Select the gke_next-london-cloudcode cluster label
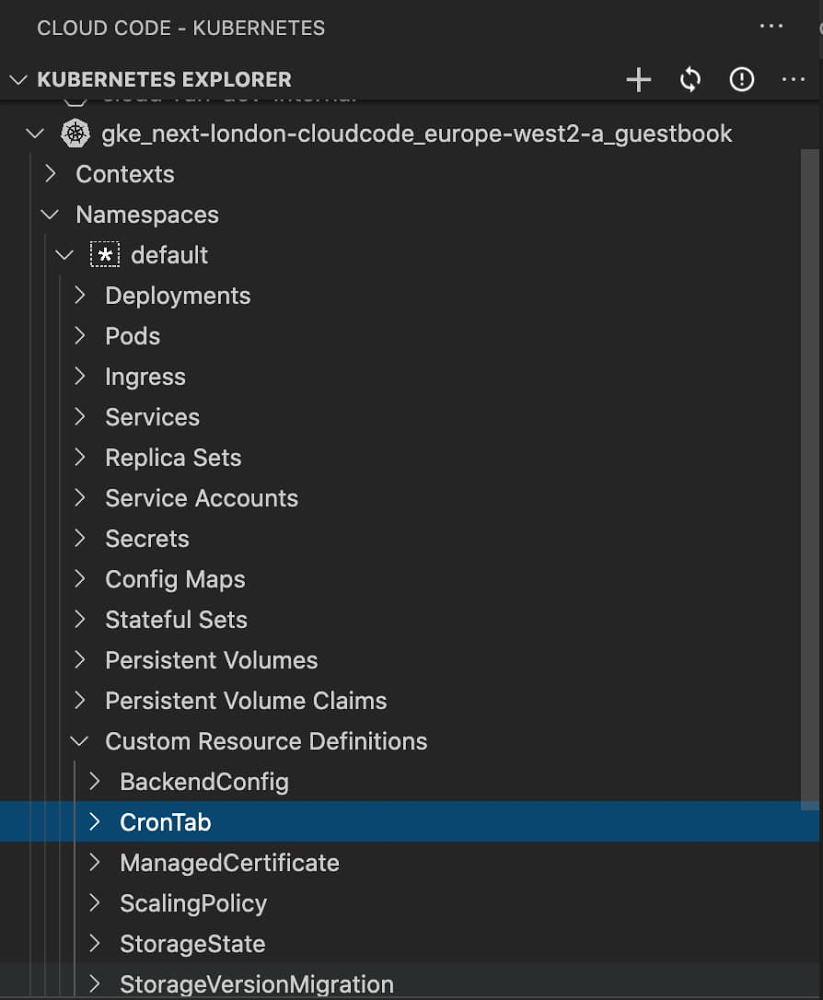 tap(417, 134)
